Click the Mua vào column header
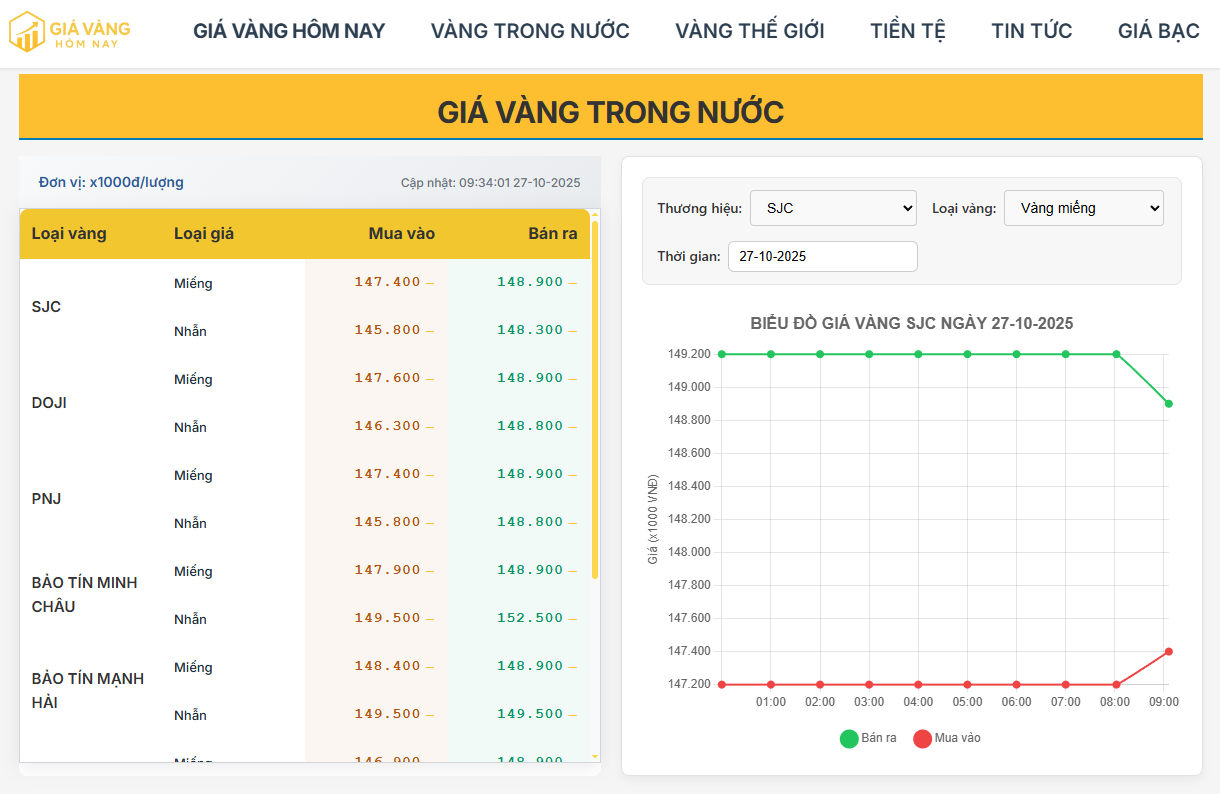The width and height of the screenshot is (1220, 794). click(401, 234)
